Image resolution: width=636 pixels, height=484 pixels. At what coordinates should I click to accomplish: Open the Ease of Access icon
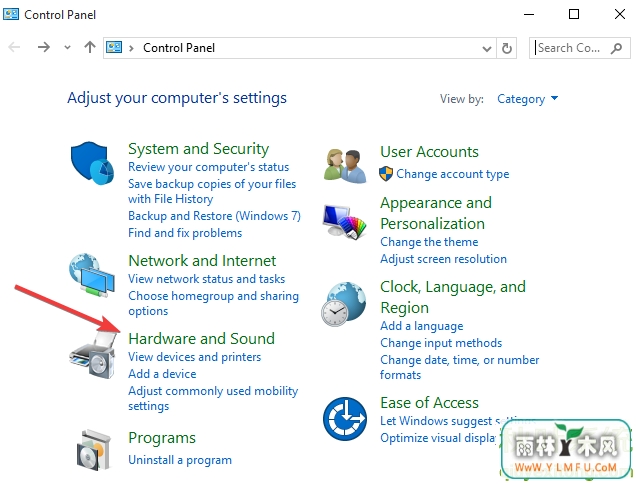tap(345, 419)
